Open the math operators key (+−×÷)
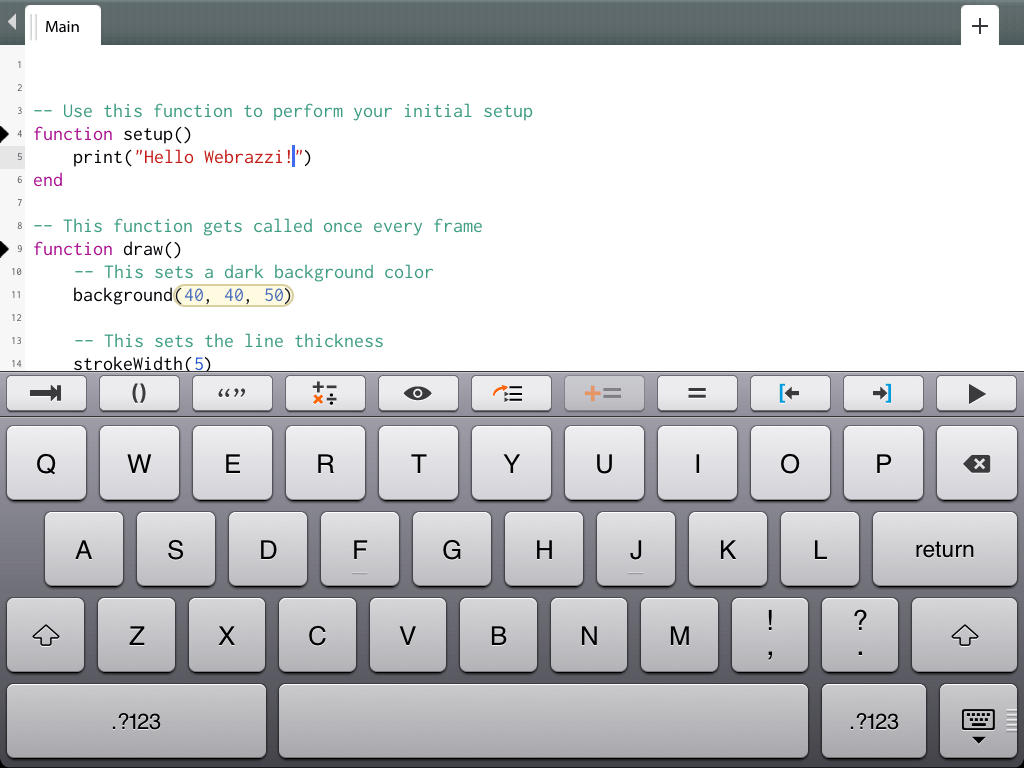This screenshot has width=1024, height=768. pos(325,393)
